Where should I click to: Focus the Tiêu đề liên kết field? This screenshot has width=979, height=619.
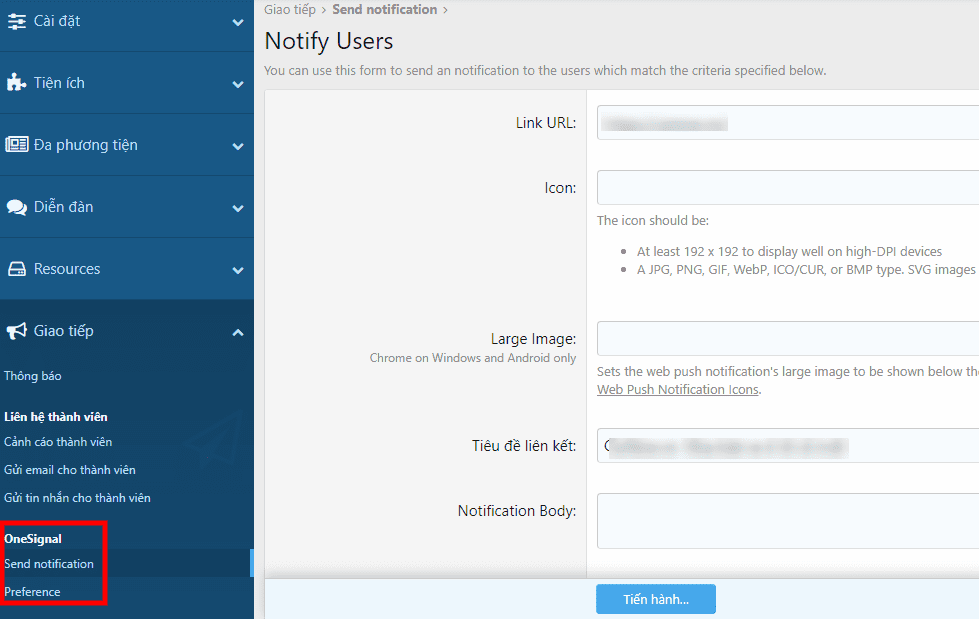point(788,445)
